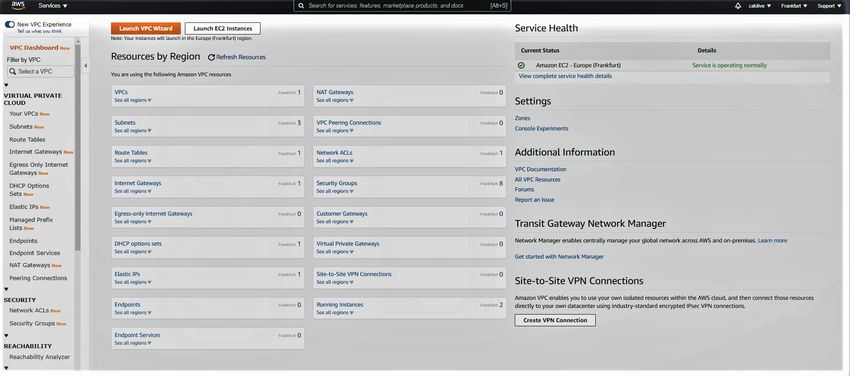Click the green status check for Amazon EC2

click(x=521, y=65)
